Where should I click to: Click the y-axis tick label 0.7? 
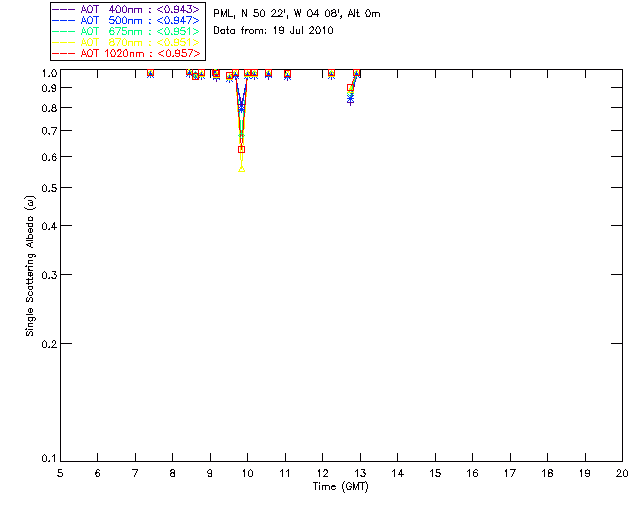point(49,131)
